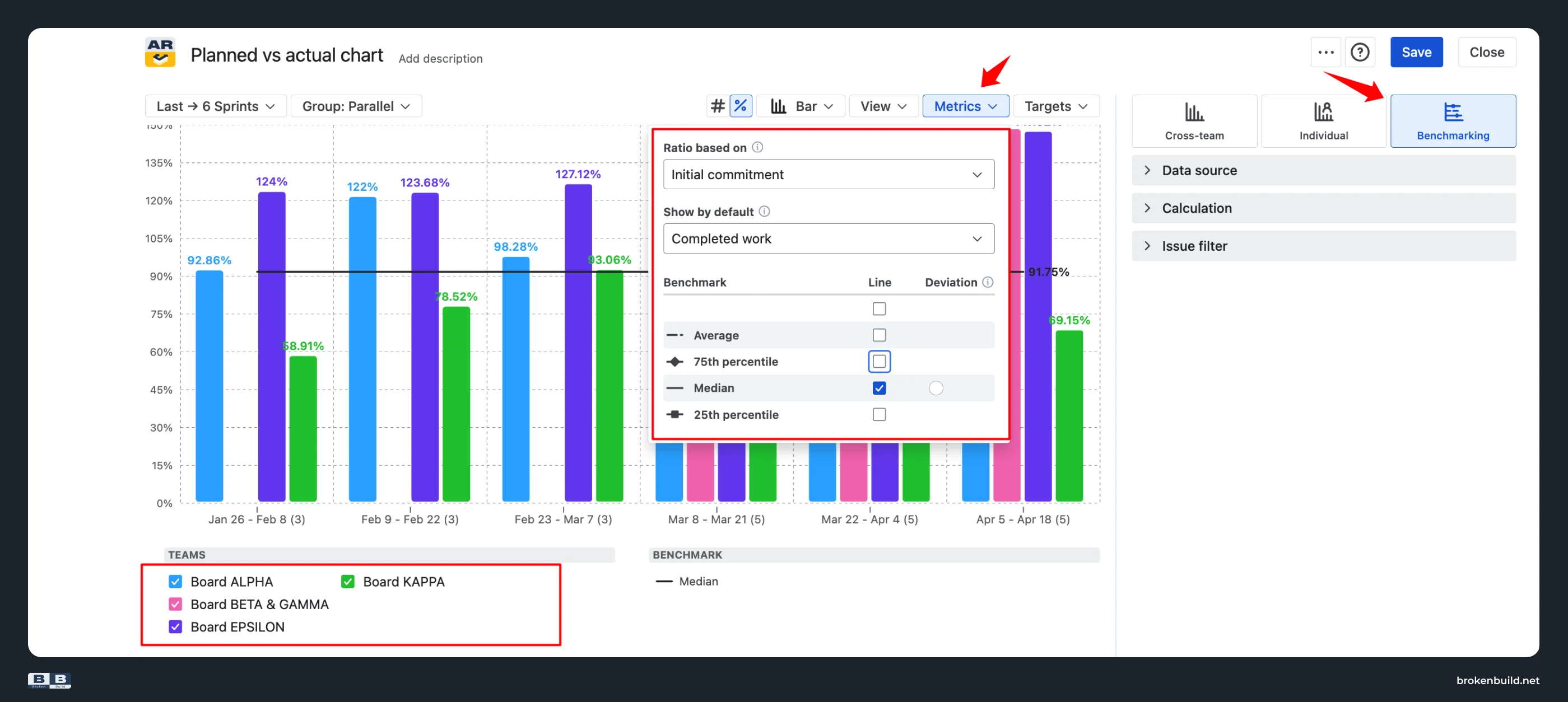1568x702 pixels.
Task: Enable the Average line checkbox
Action: click(x=879, y=335)
